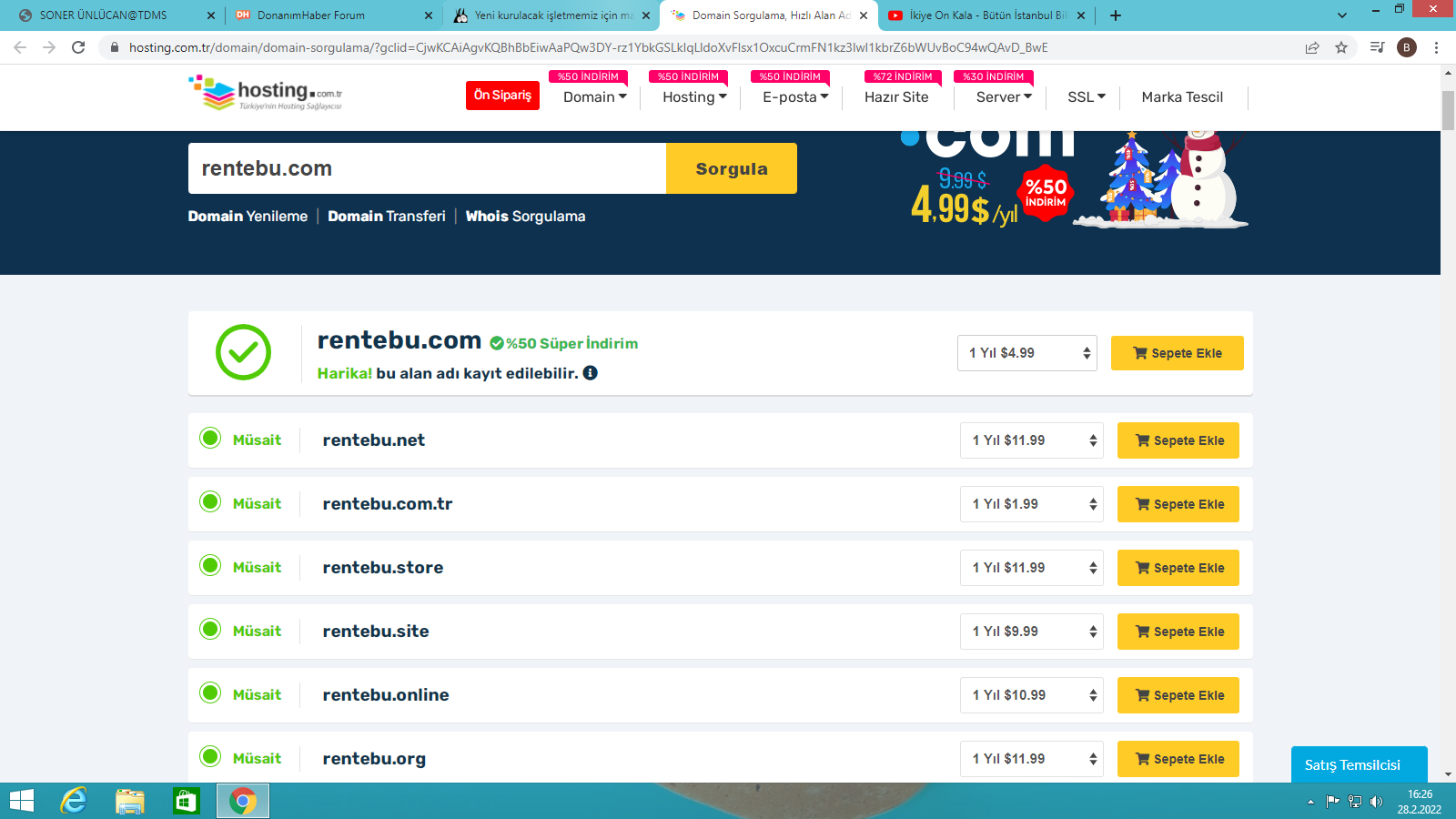Screen dimensions: 1456x819
Task: Add rentebu.com to cart with Sepete Ekle
Action: (x=1178, y=353)
